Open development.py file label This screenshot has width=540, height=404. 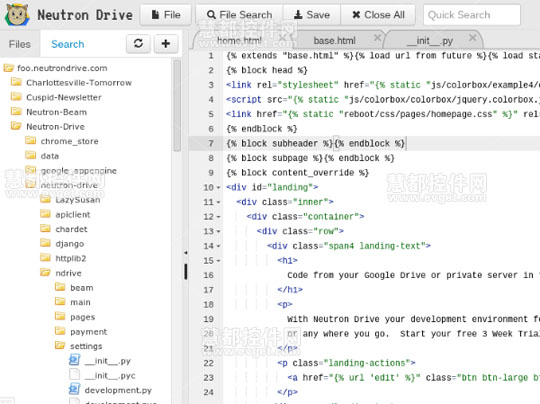coord(118,390)
